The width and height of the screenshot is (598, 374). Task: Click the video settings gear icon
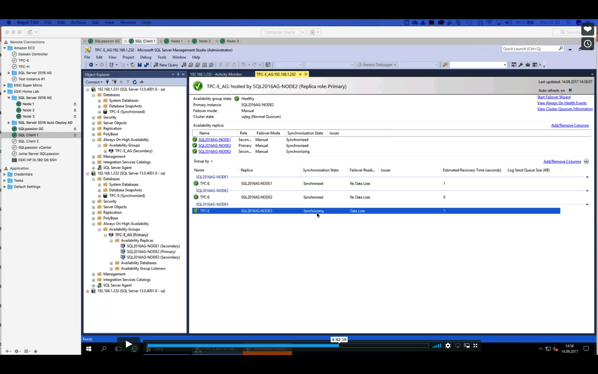pyautogui.click(x=448, y=345)
